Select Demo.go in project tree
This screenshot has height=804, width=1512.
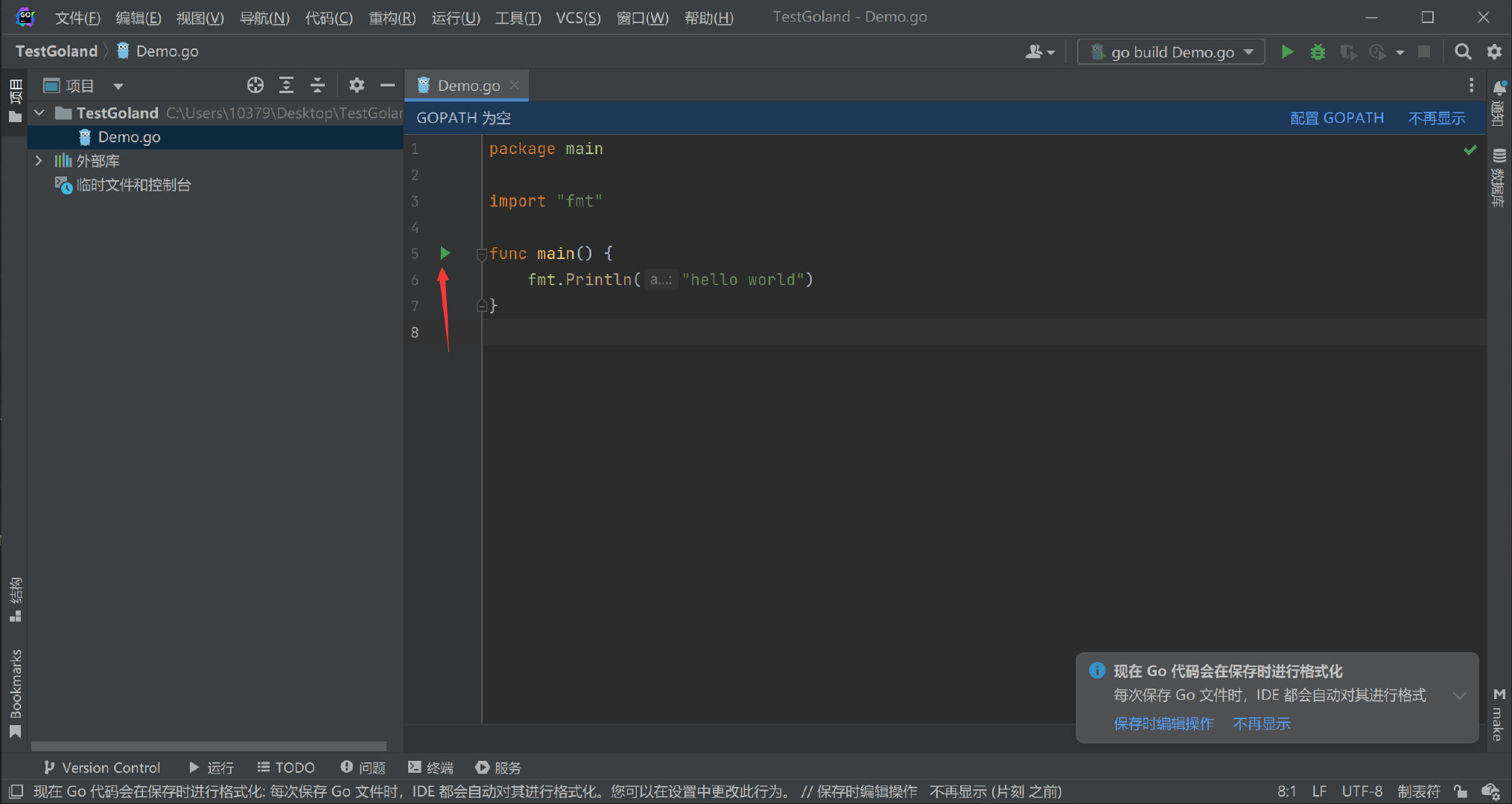click(215, 137)
